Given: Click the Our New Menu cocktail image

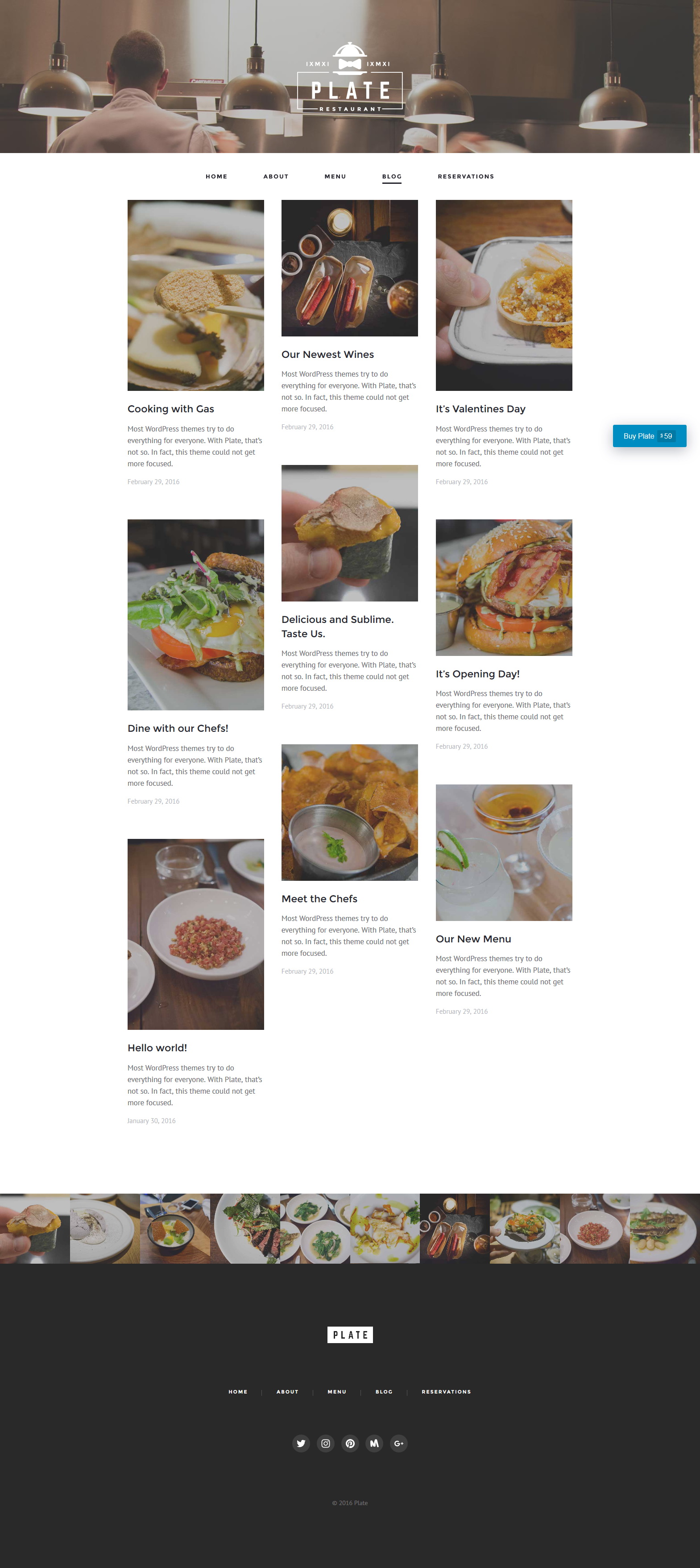Looking at the screenshot, I should 504,852.
